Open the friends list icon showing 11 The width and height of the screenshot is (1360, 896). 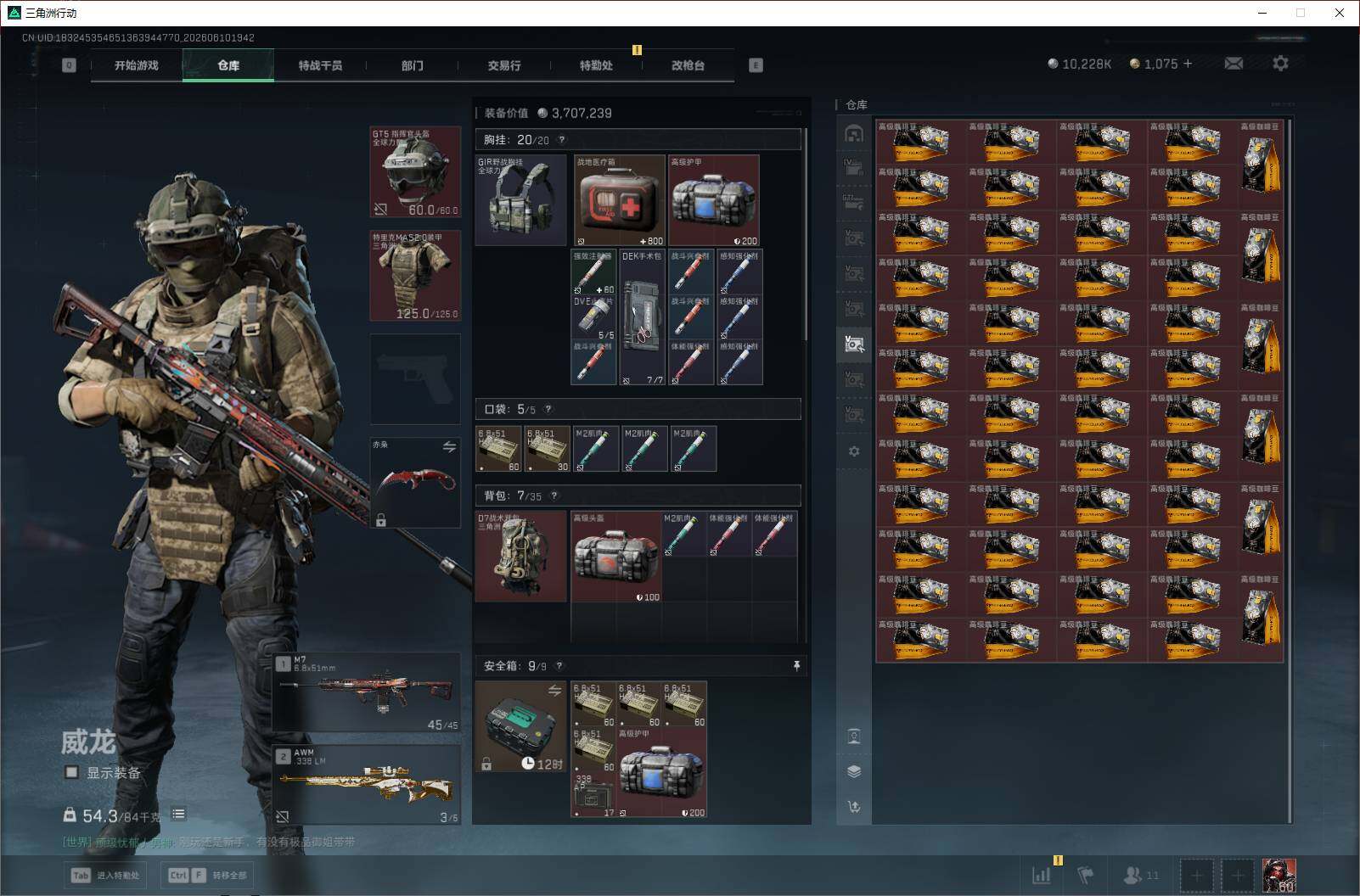[1140, 875]
